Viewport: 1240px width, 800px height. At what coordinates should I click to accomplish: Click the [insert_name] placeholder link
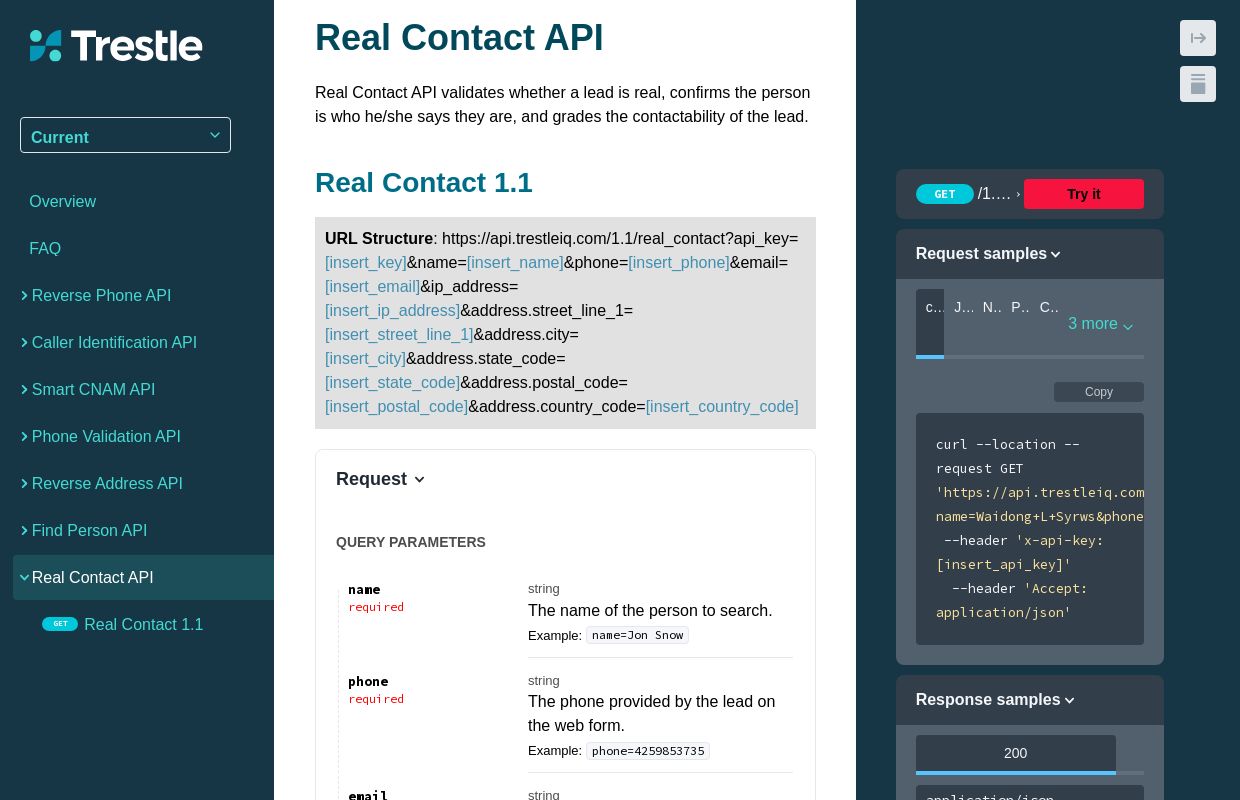(x=515, y=263)
